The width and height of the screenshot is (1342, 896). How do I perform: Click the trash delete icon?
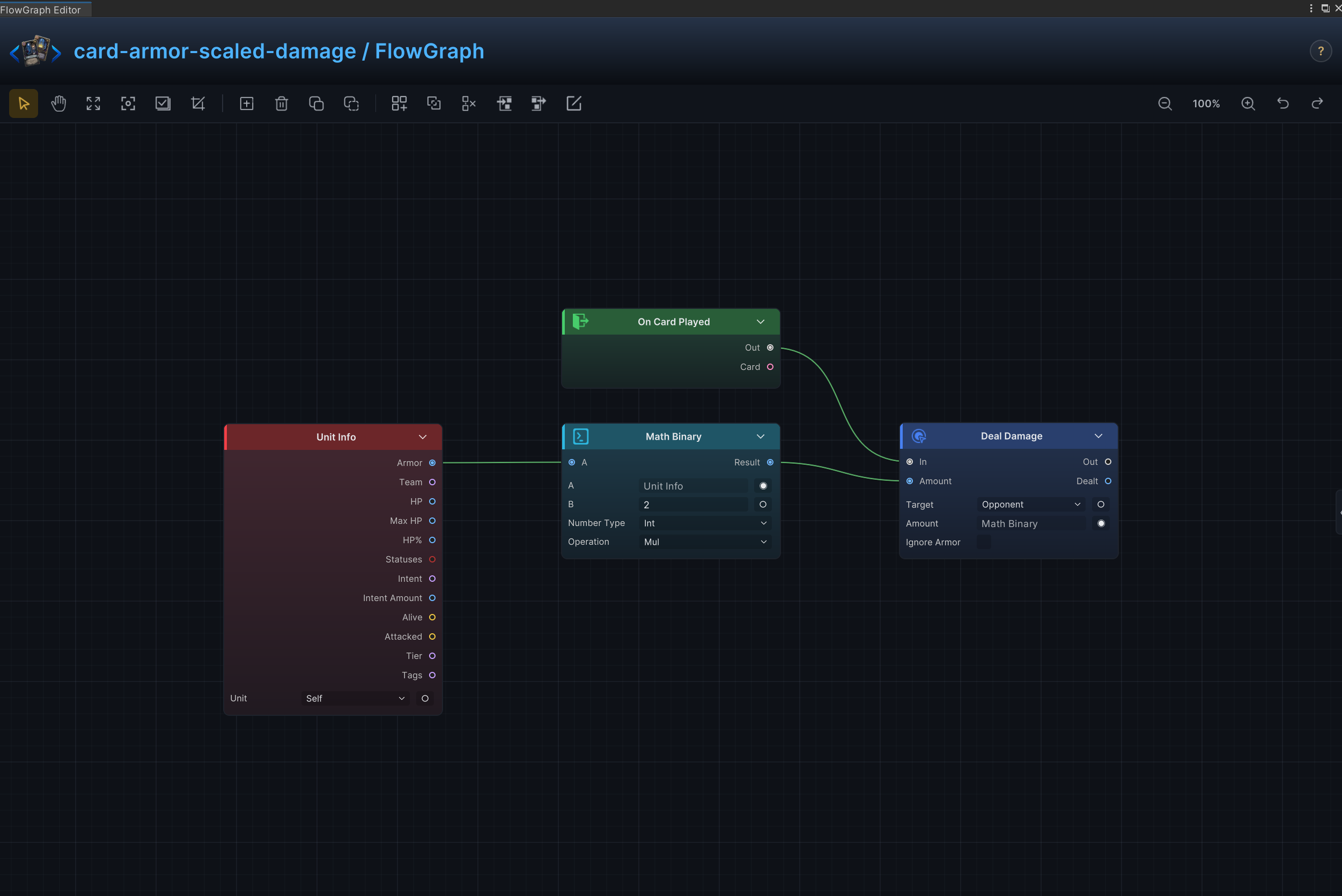[x=281, y=103]
